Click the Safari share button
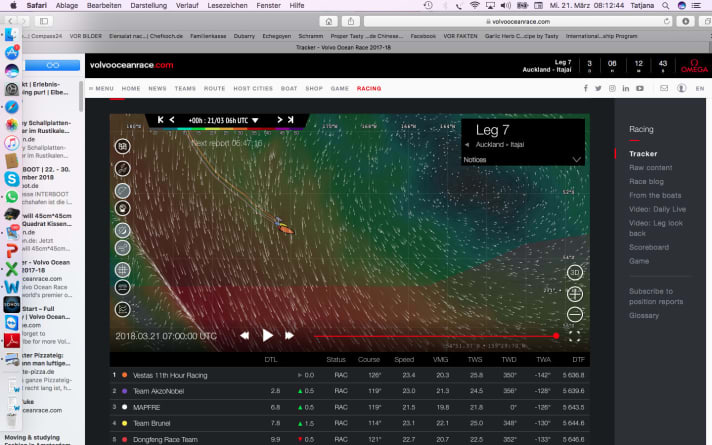Viewport: 712px width, 445px height. pyautogui.click(x=351, y=21)
